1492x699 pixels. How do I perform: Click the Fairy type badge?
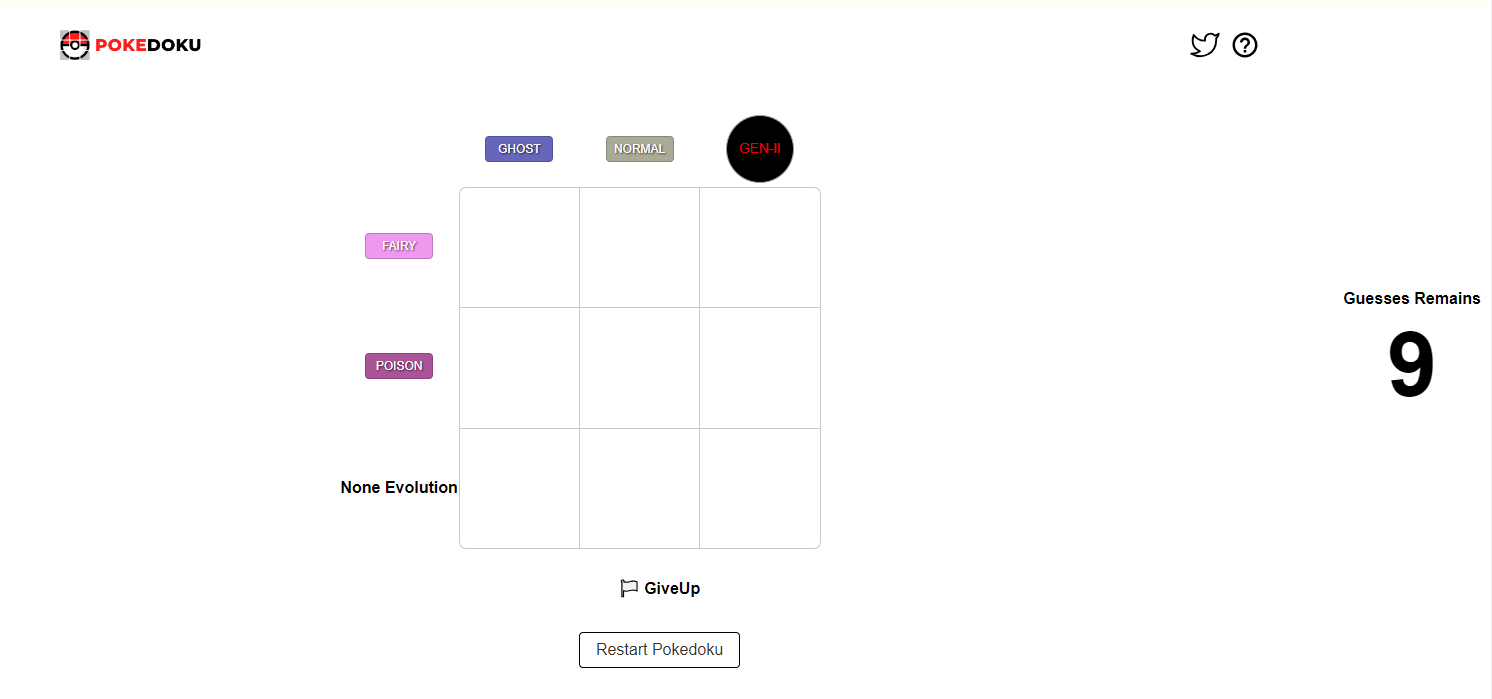(399, 246)
